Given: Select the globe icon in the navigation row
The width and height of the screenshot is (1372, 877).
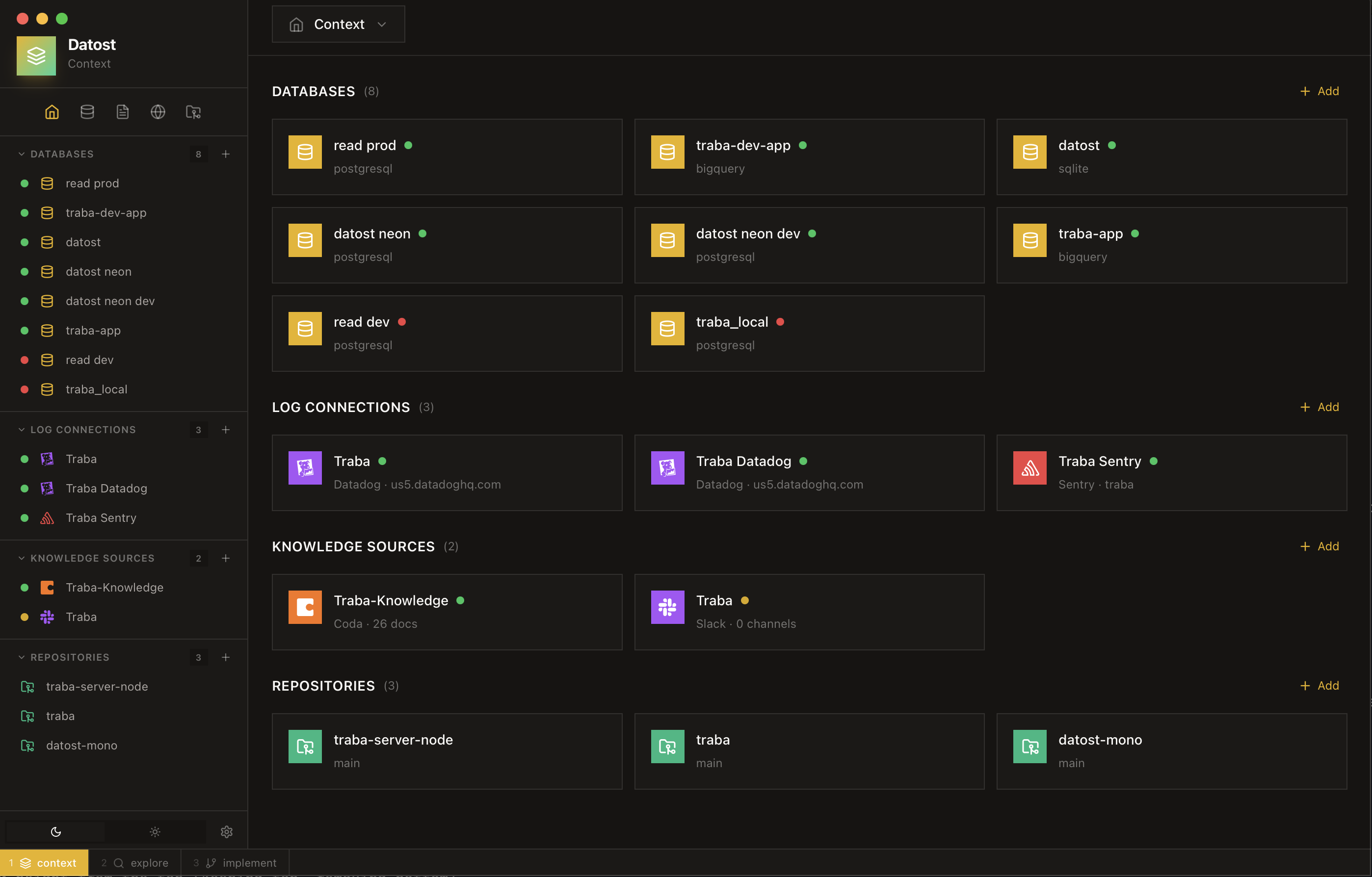Looking at the screenshot, I should coord(158,112).
